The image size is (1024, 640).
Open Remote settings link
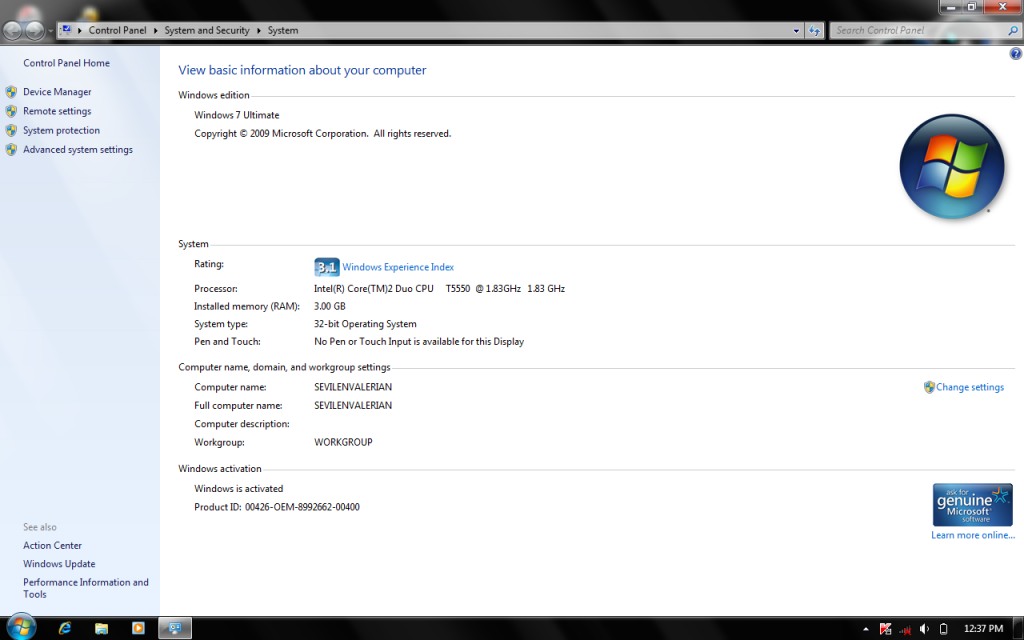tap(57, 111)
